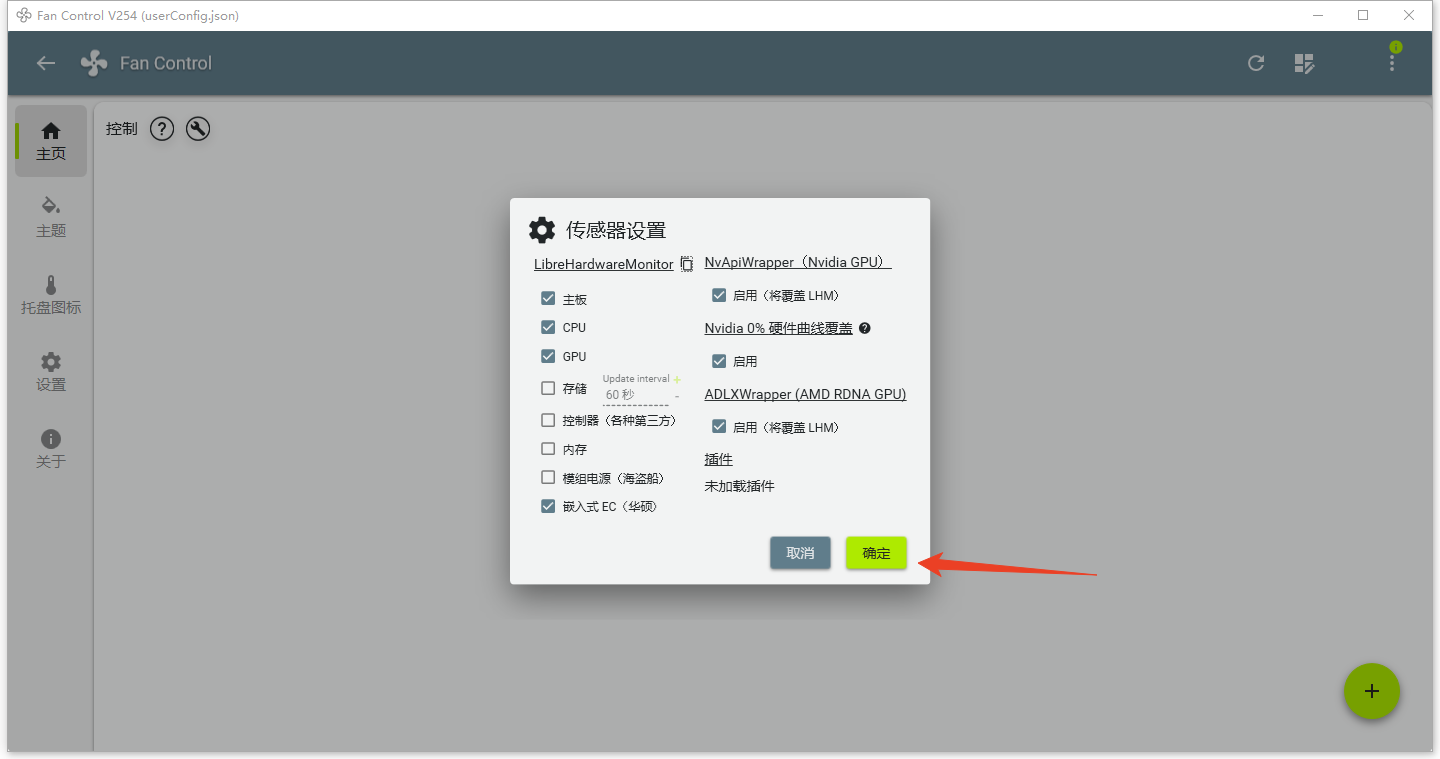The height and width of the screenshot is (759, 1440).
Task: Uncheck the 主板 checkbox
Action: coord(548,298)
